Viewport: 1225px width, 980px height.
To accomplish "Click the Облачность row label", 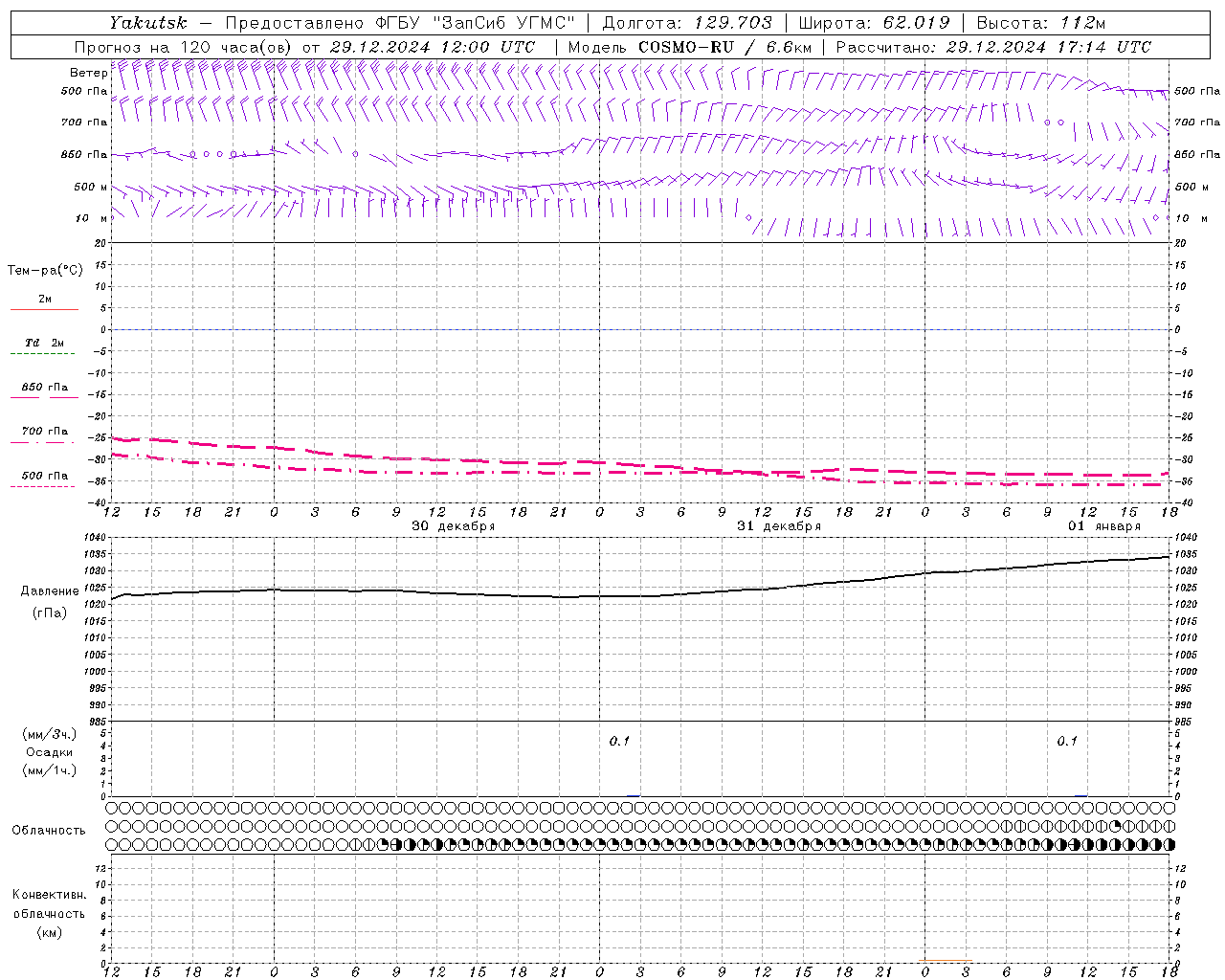I will 49,831.
